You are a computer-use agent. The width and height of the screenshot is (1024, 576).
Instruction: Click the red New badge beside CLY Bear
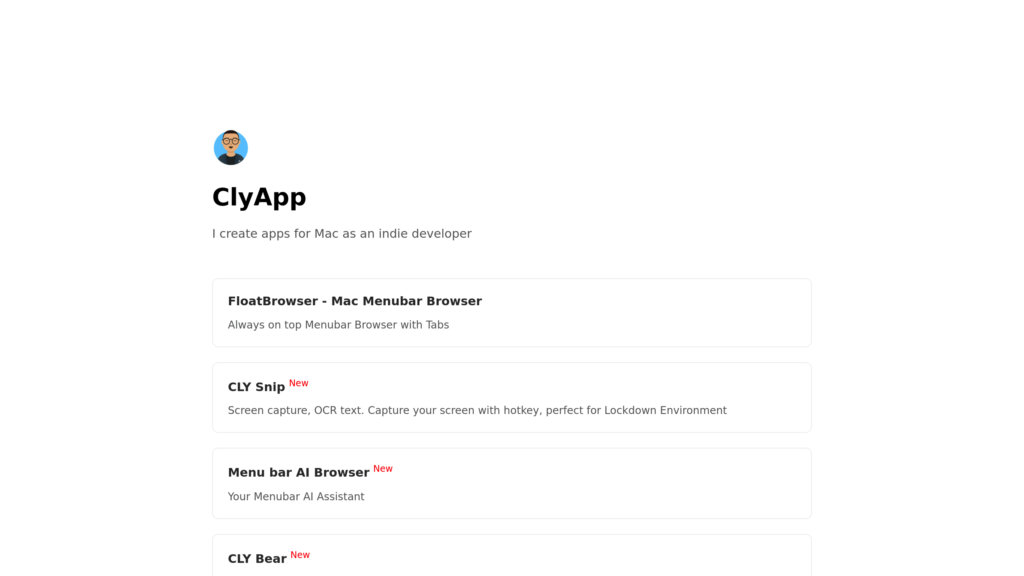[300, 555]
